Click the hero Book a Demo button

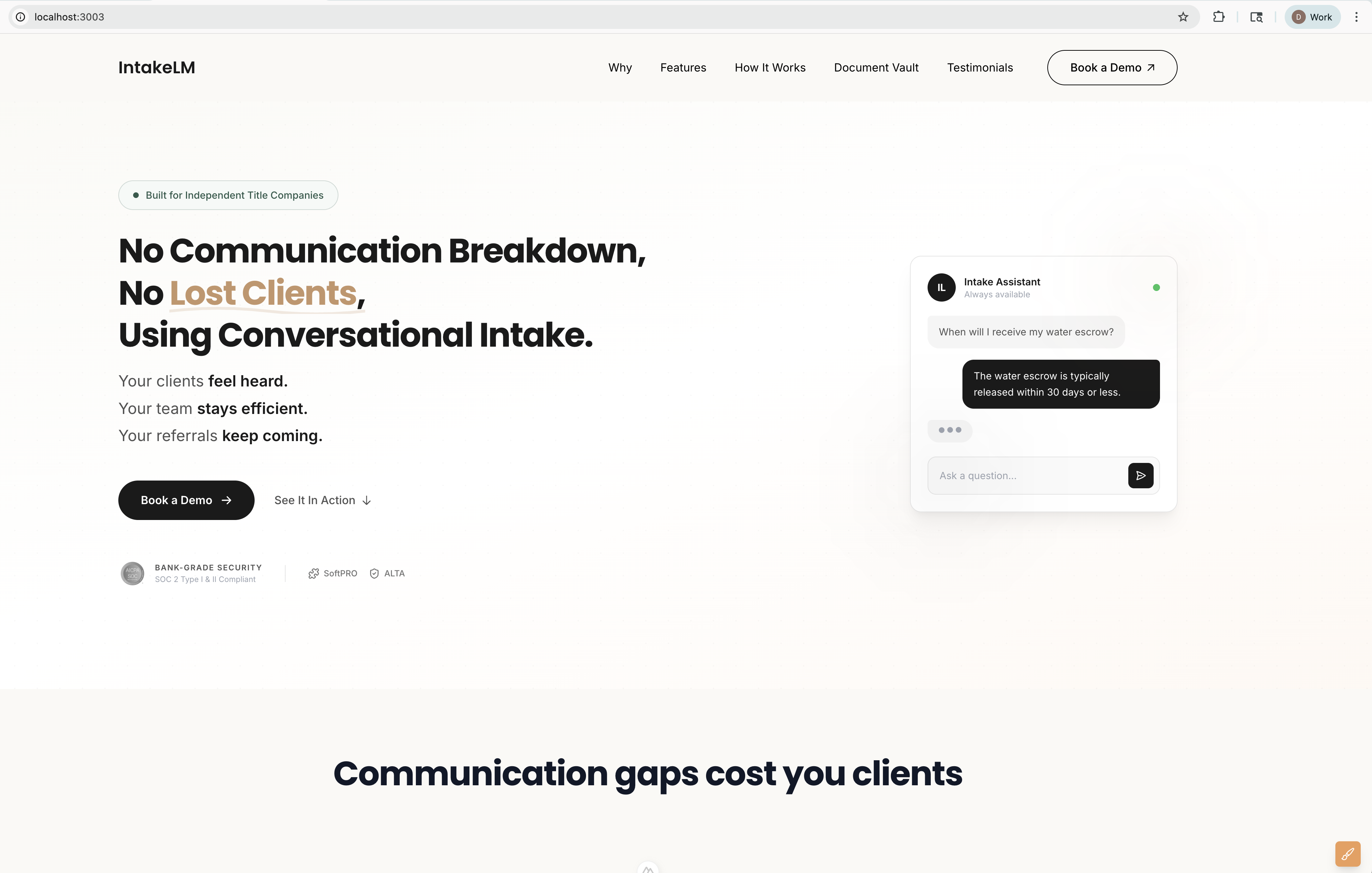[186, 500]
